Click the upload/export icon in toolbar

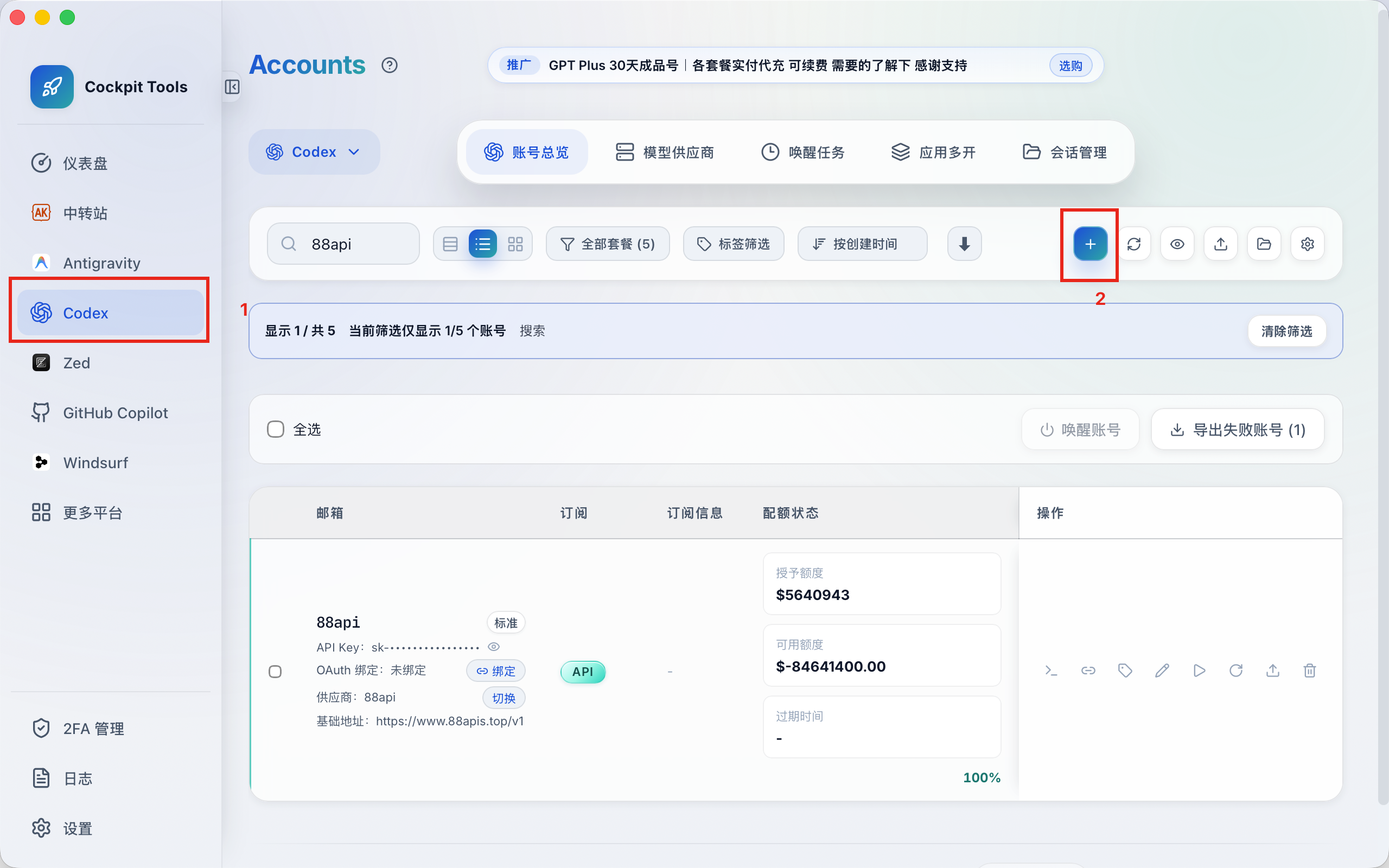coord(1220,244)
